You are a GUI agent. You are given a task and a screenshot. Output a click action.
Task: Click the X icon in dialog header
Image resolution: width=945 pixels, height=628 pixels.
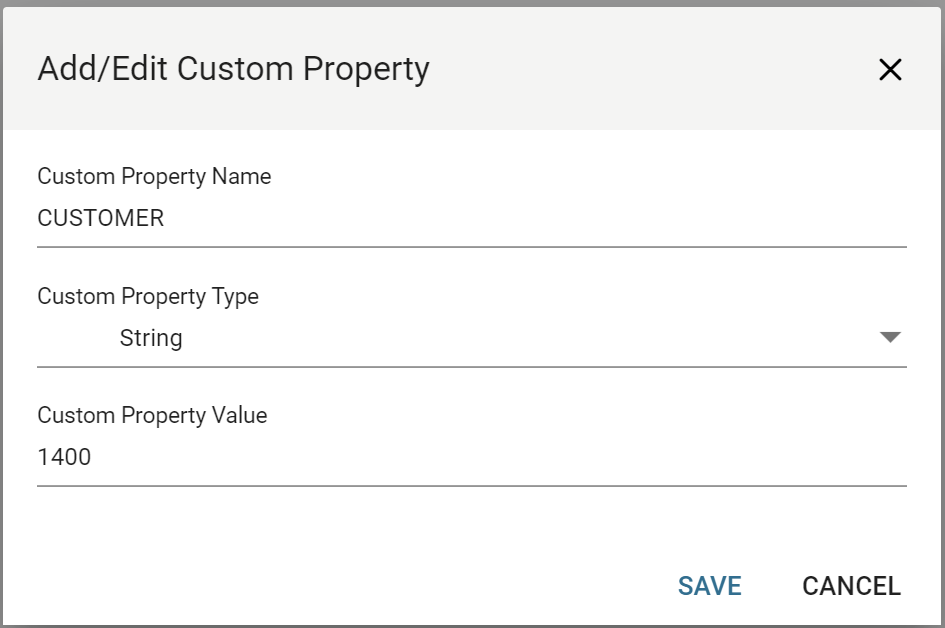click(x=889, y=70)
